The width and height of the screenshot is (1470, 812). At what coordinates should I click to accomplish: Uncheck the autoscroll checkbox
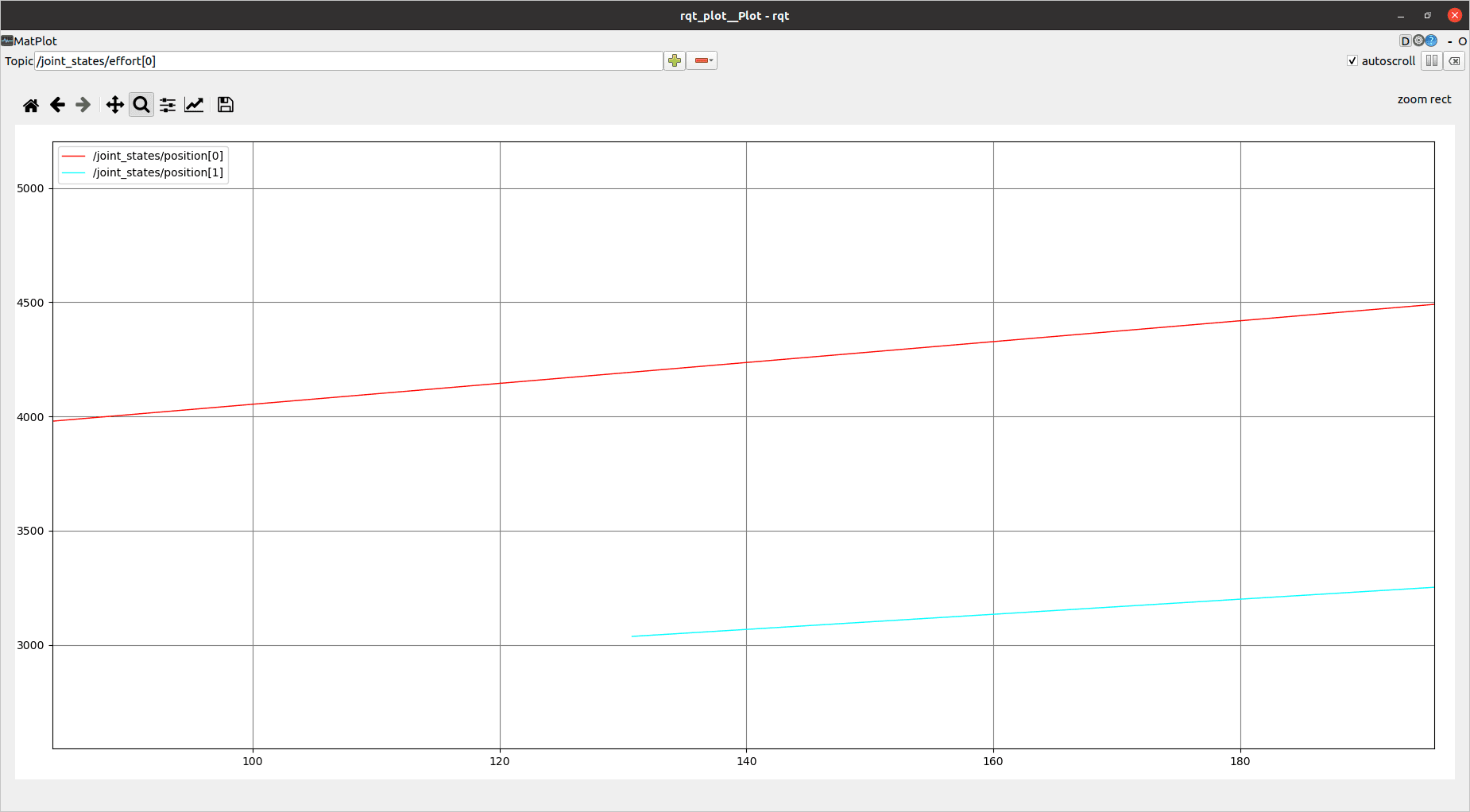[x=1352, y=61]
